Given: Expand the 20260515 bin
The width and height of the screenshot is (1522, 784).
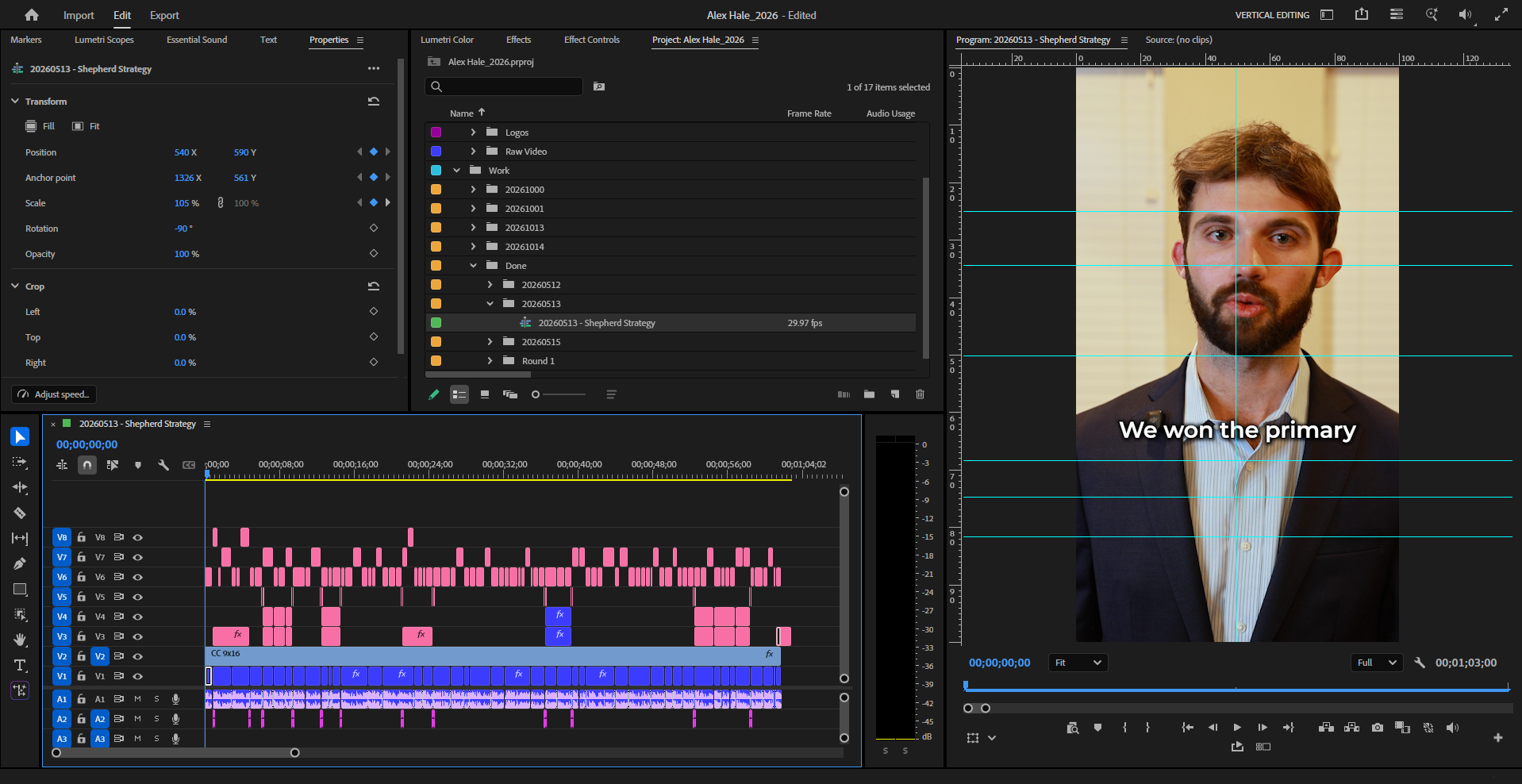Looking at the screenshot, I should click(490, 342).
